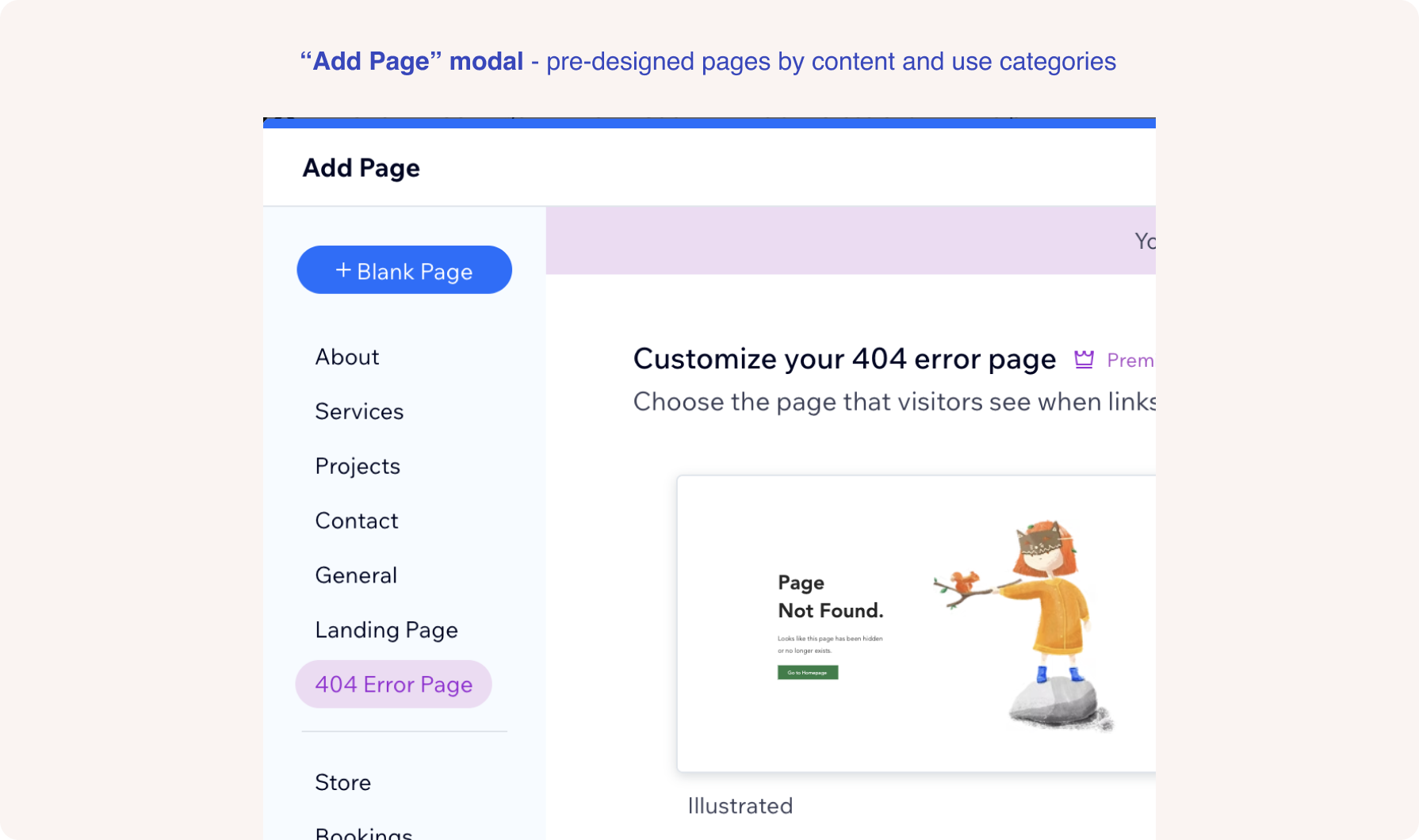Click the Customize your 404 error page heading

pos(843,359)
